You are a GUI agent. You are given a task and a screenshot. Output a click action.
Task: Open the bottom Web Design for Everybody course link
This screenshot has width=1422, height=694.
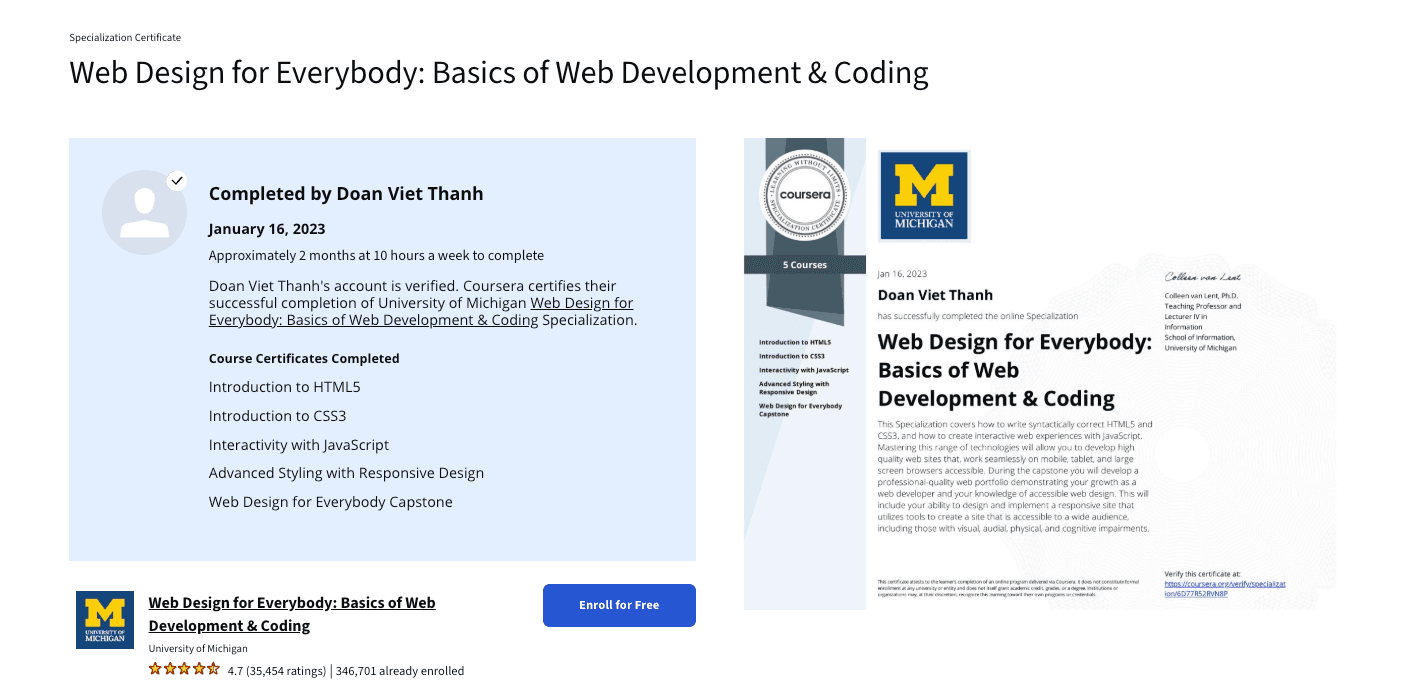(292, 614)
